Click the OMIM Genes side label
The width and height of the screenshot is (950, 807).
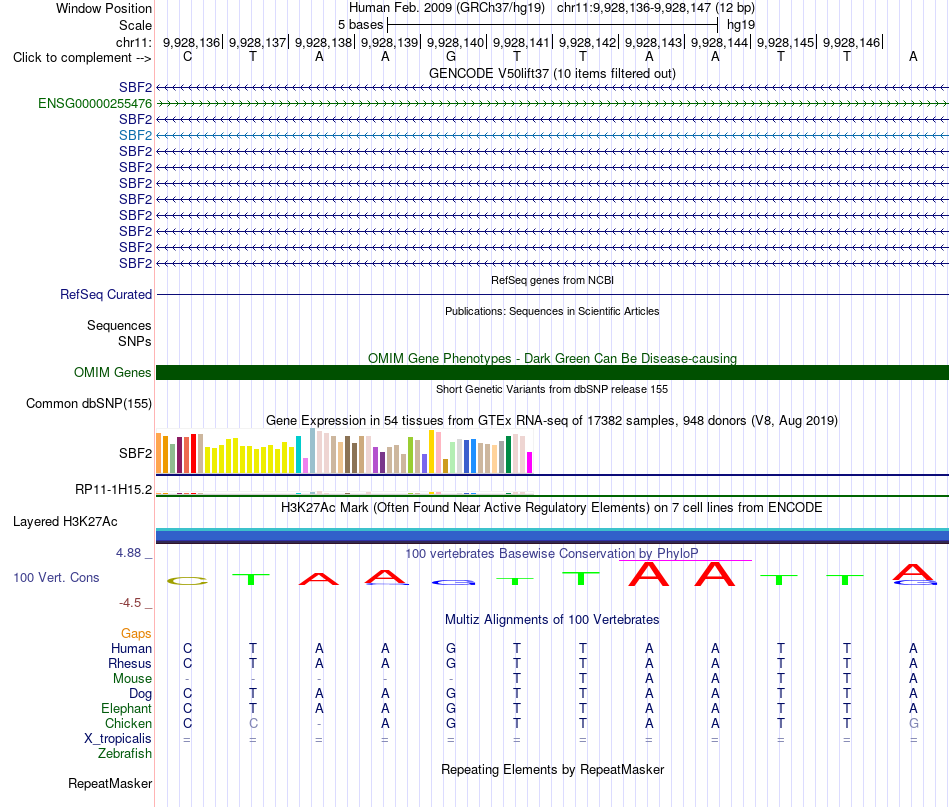tap(113, 373)
